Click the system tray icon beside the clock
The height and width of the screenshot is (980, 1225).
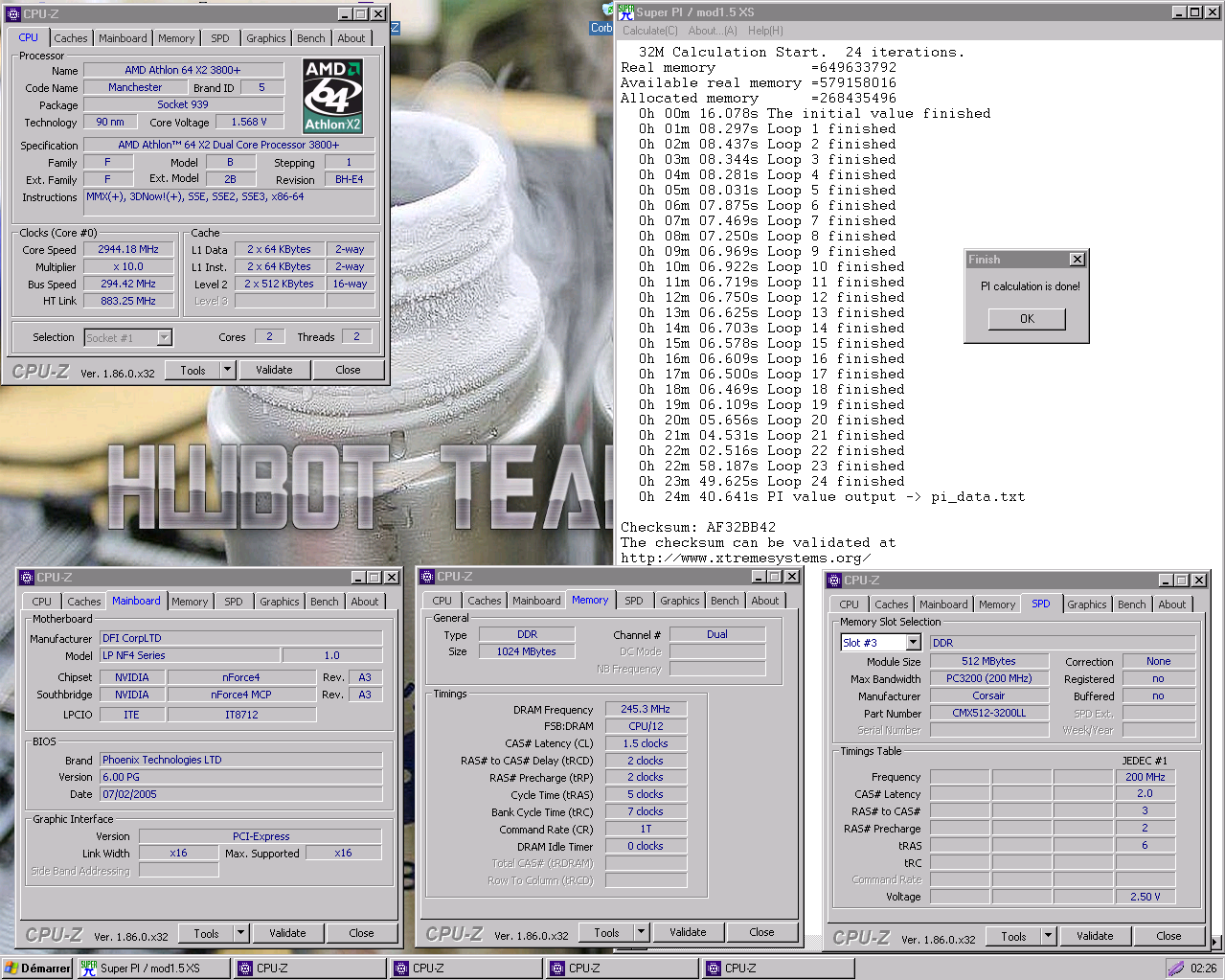pos(1175,969)
